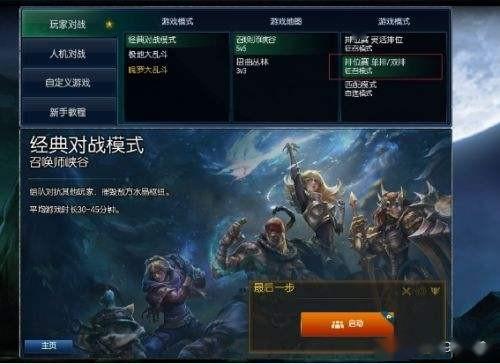Choose 极地大乱斗 game mode
This screenshot has height=364, width=500.
click(x=148, y=54)
